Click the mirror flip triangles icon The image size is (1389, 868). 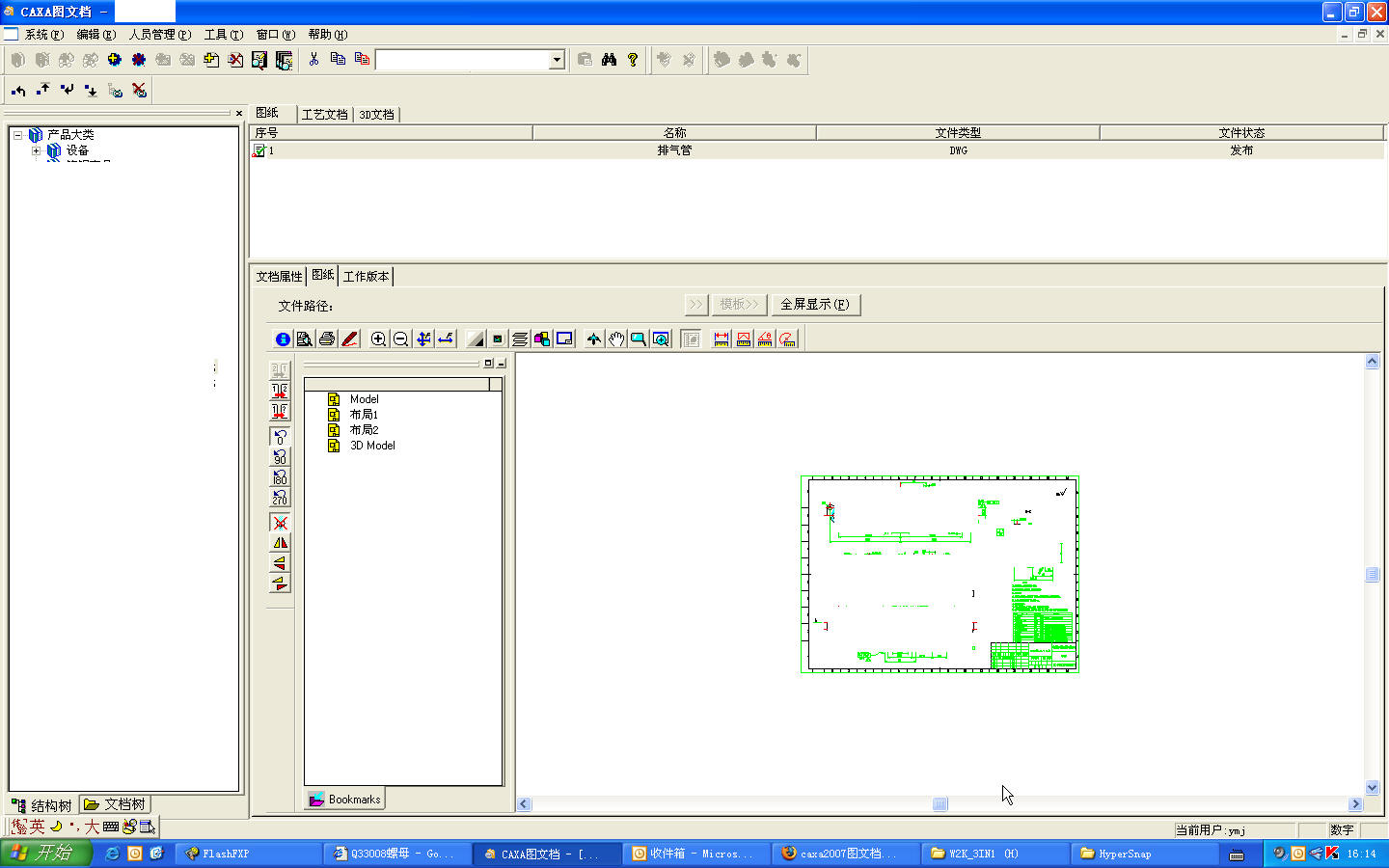[x=280, y=543]
